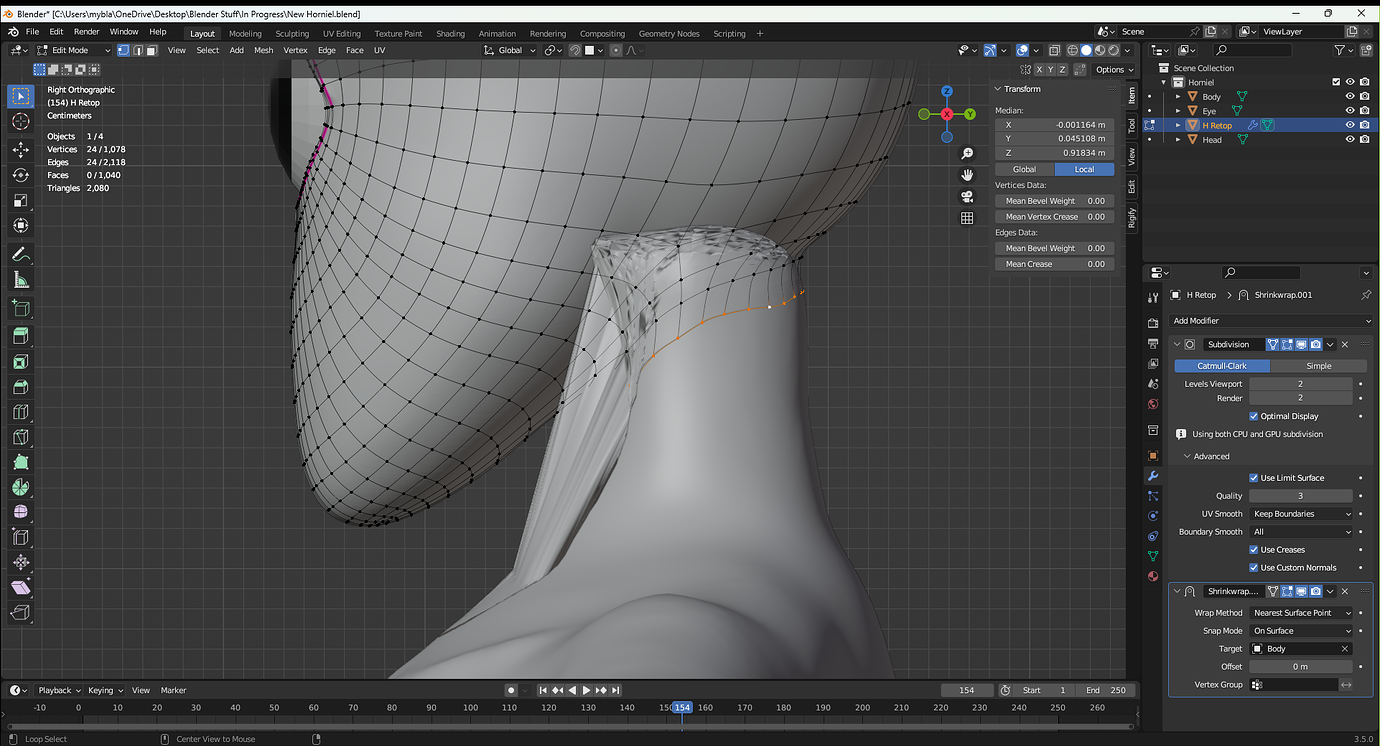Select the Annotate tool
Screen dimensions: 1380x746
pos(21,254)
